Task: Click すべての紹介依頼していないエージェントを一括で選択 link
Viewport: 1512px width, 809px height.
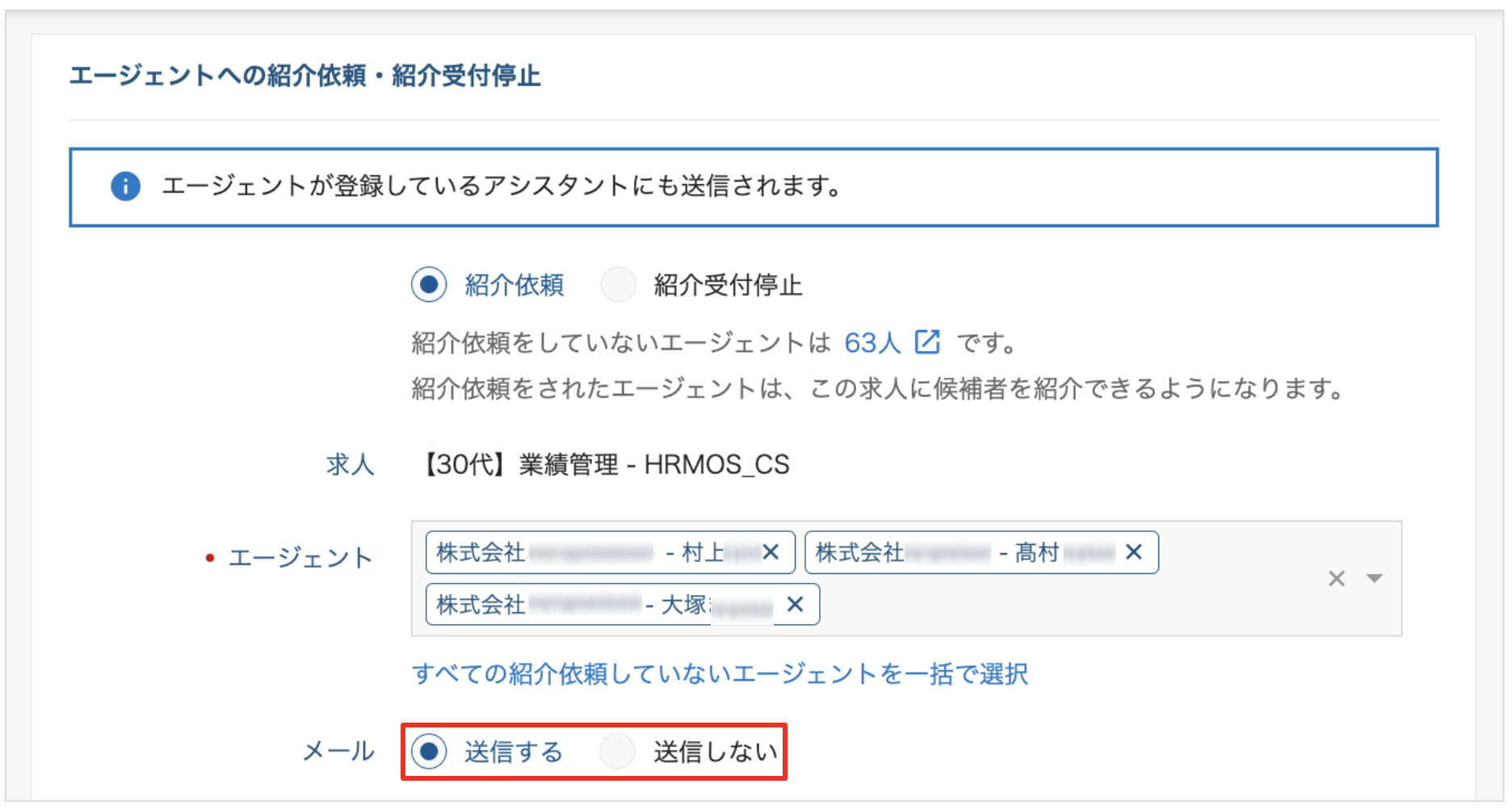Action: pos(720,673)
